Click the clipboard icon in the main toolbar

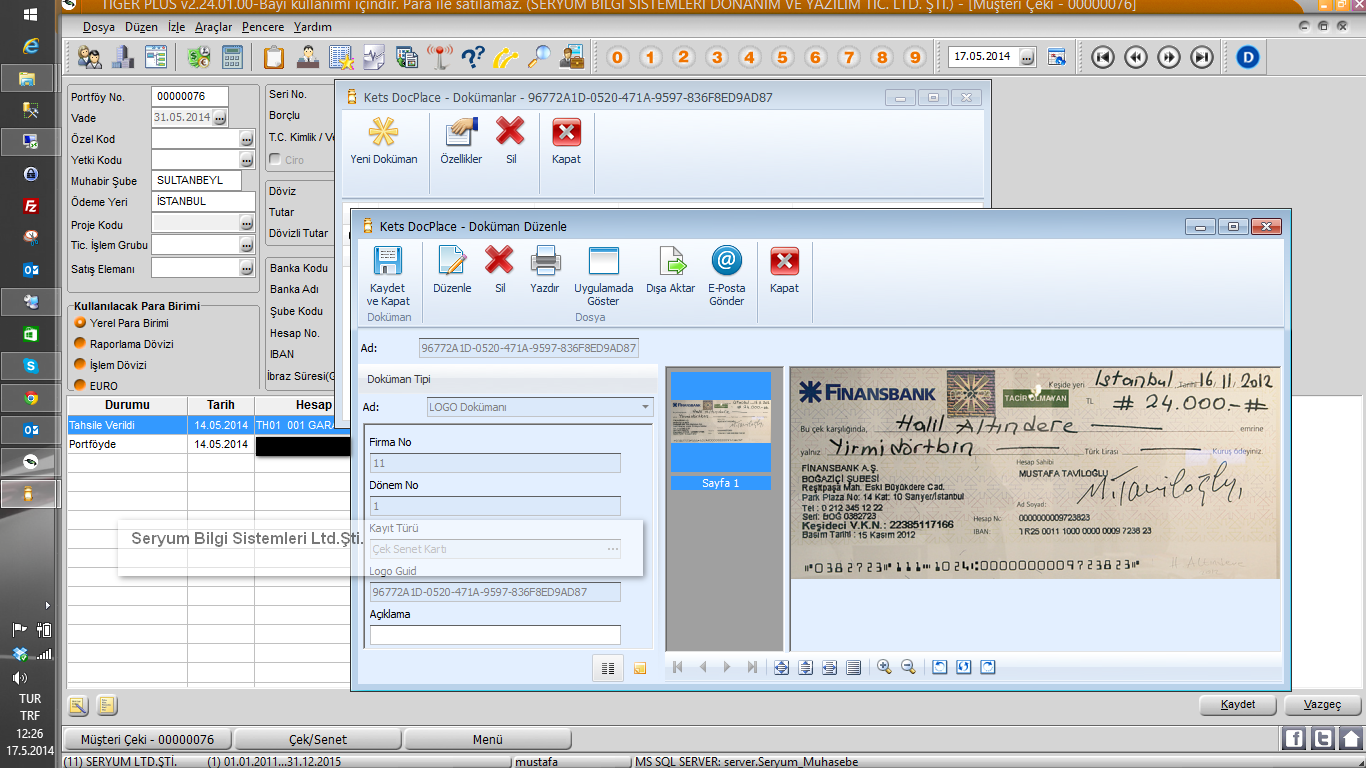273,57
